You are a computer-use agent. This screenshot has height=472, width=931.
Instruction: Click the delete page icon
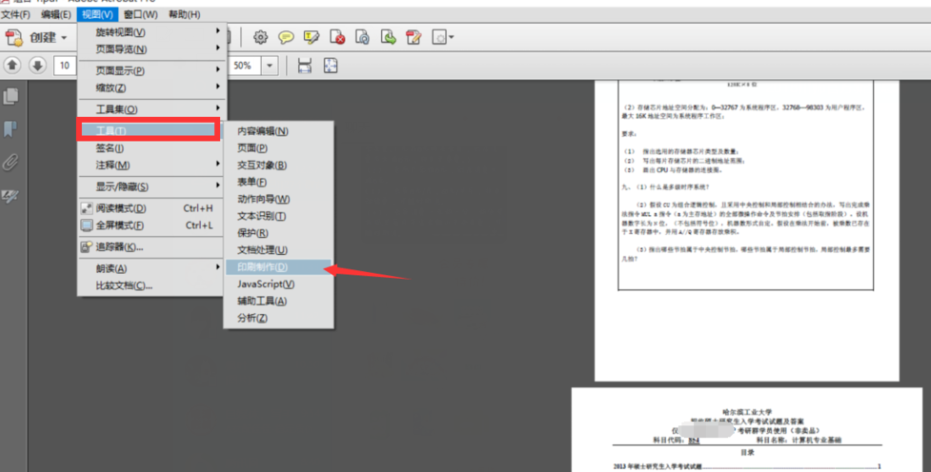337,37
